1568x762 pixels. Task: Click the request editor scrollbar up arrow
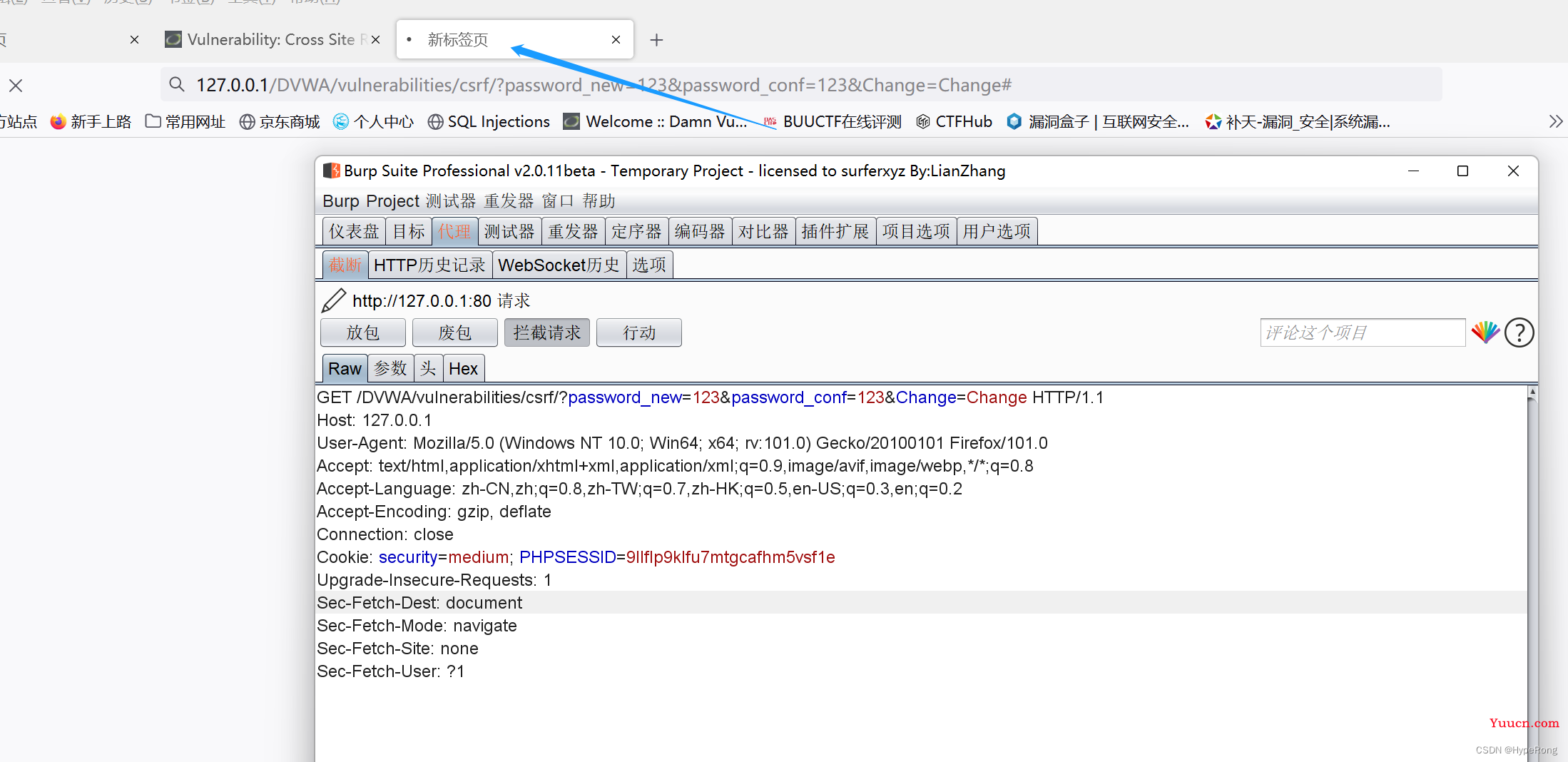click(1532, 392)
